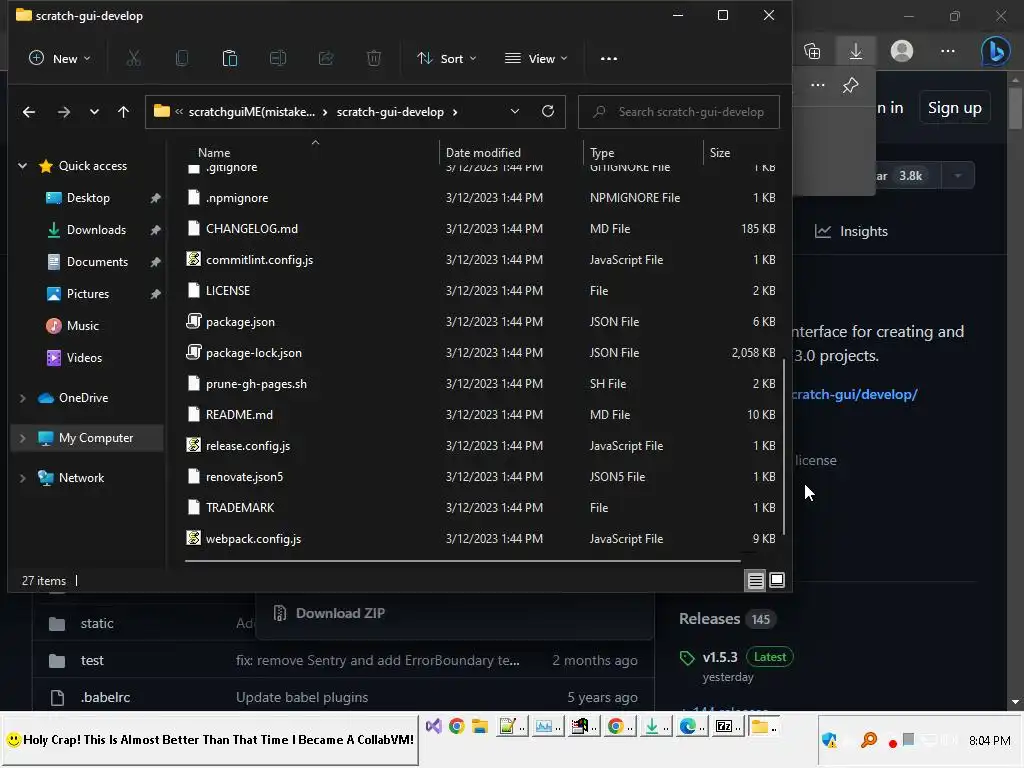1024x768 pixels.
Task: Click the Delete trash icon
Action: tap(374, 59)
